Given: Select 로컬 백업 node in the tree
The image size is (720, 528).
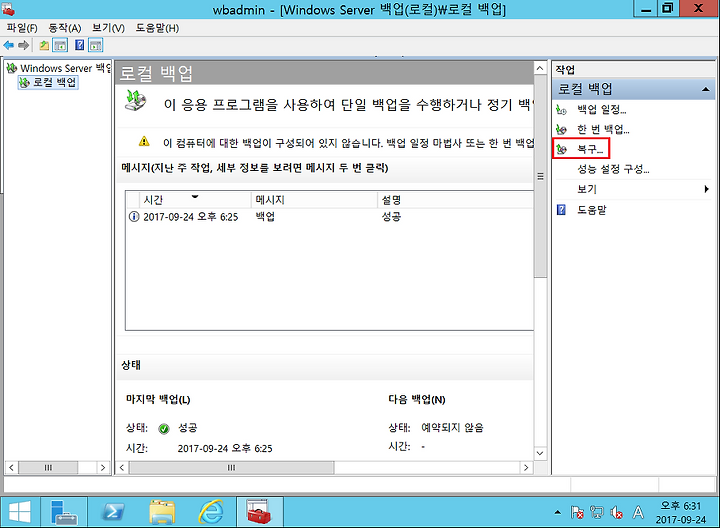Looking at the screenshot, I should click(48, 83).
